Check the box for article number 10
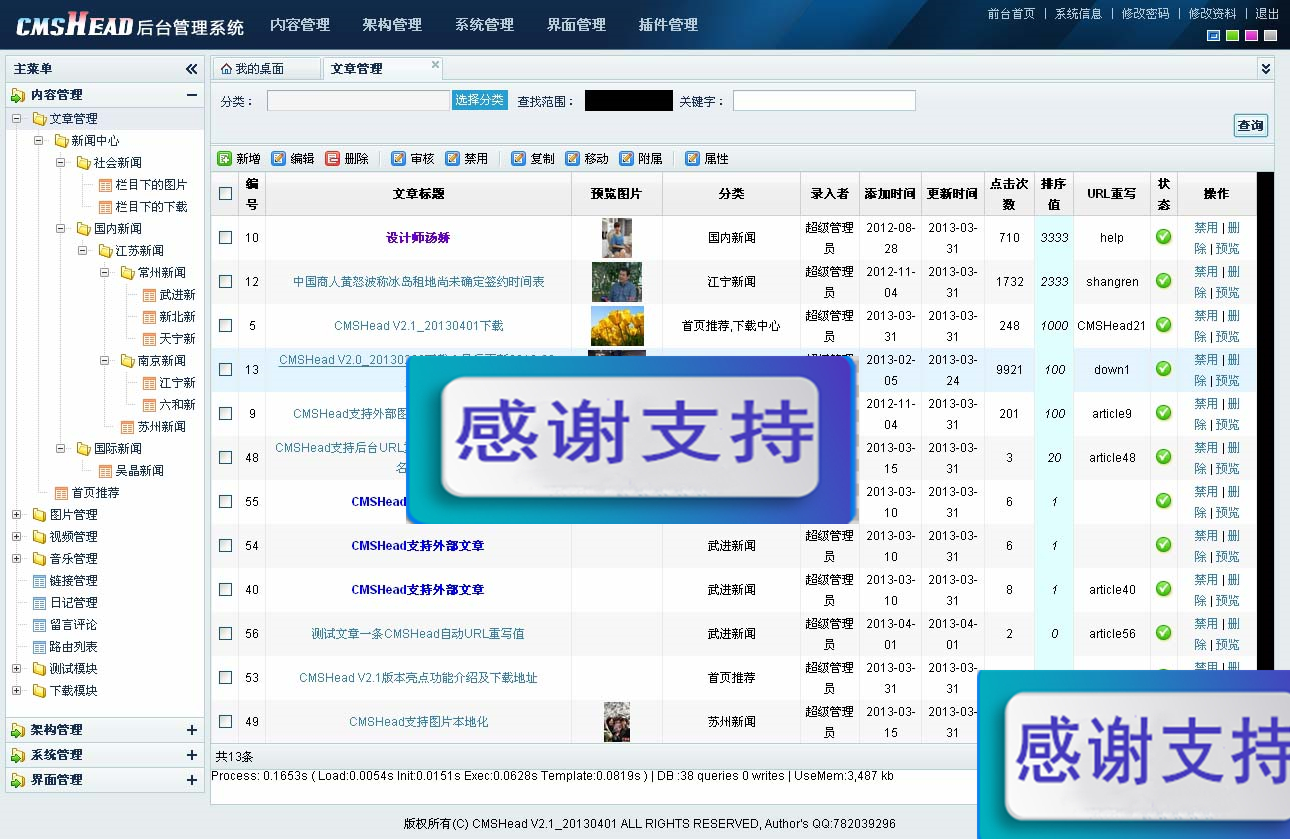This screenshot has height=839, width=1290. (x=226, y=238)
